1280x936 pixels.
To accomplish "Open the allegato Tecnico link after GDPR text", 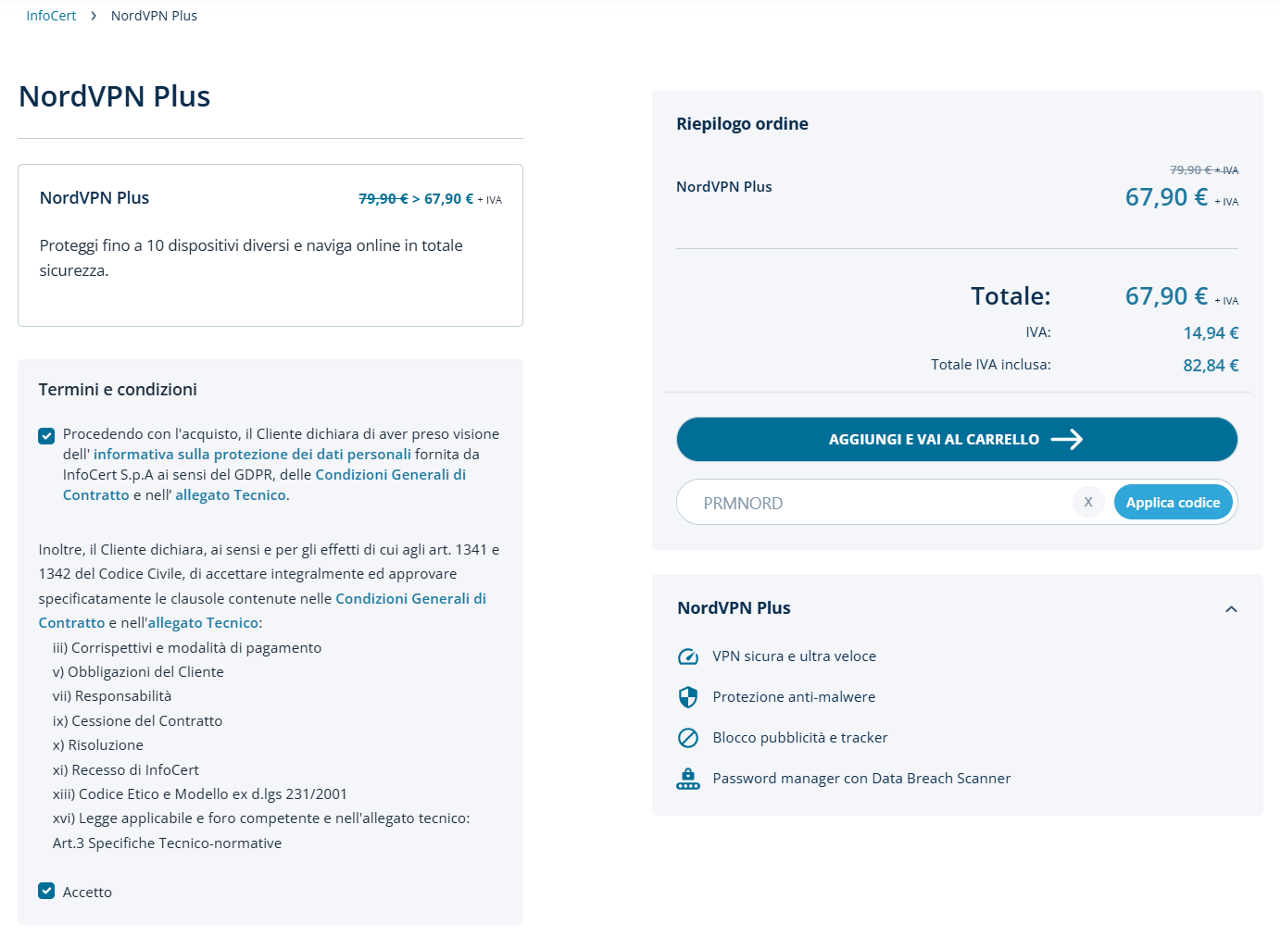I will pos(230,494).
